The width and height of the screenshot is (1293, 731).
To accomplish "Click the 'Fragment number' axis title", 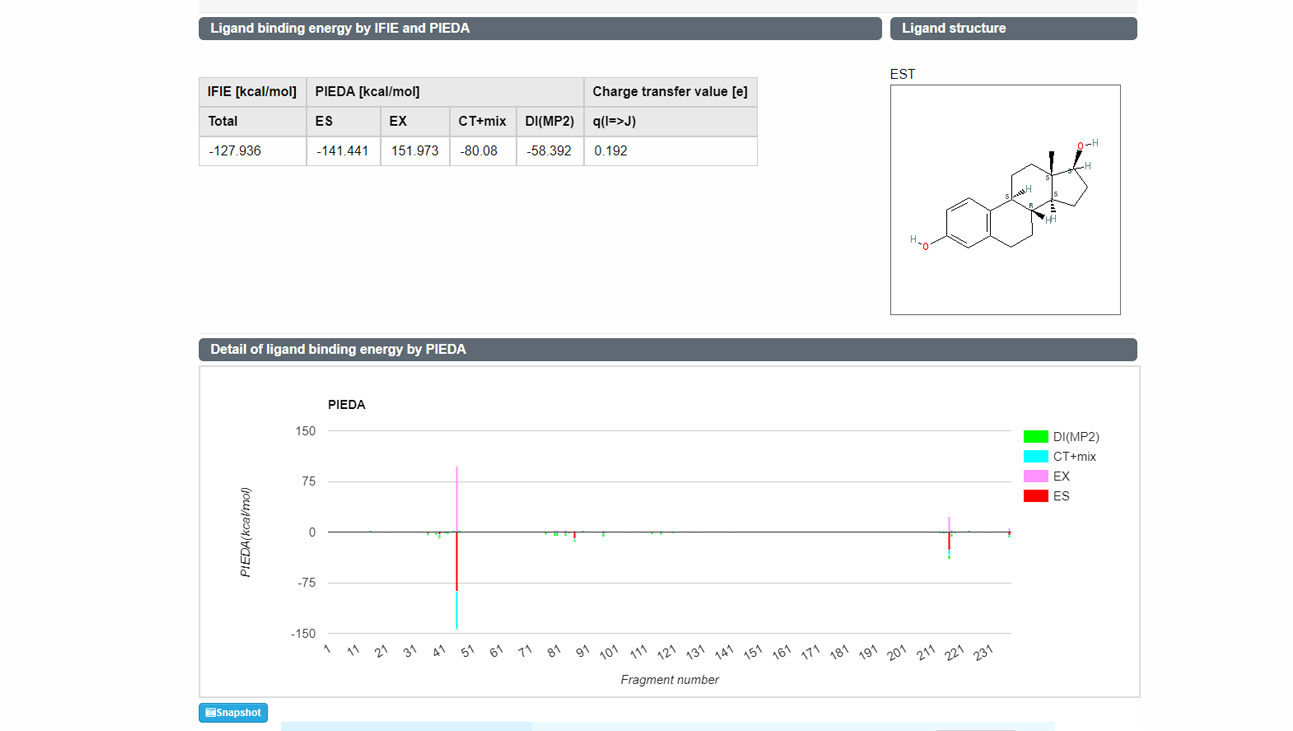I will point(670,680).
